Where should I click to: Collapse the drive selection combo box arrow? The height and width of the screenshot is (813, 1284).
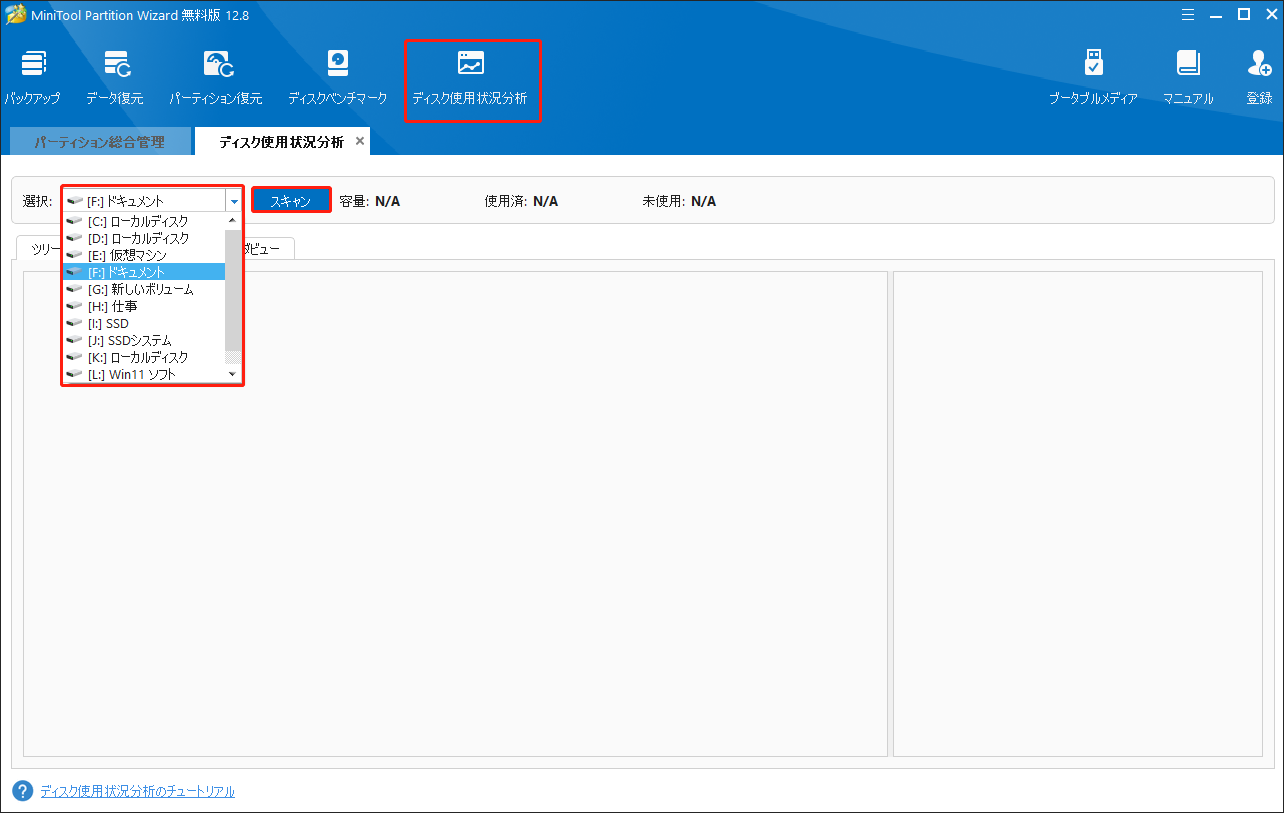[234, 201]
